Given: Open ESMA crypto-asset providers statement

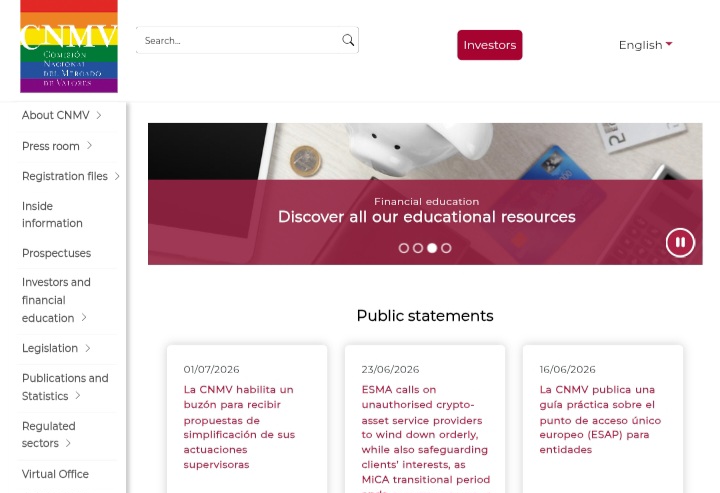Looking at the screenshot, I should click(x=425, y=434).
